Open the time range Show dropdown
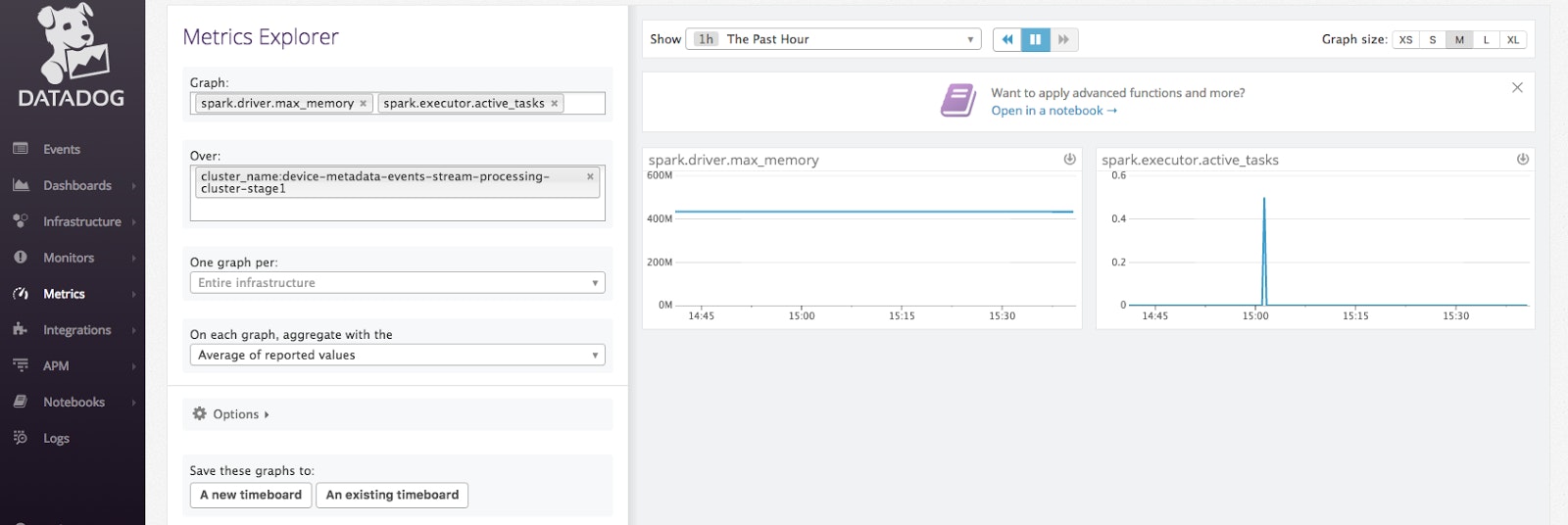This screenshot has width=1568, height=525. tap(833, 39)
